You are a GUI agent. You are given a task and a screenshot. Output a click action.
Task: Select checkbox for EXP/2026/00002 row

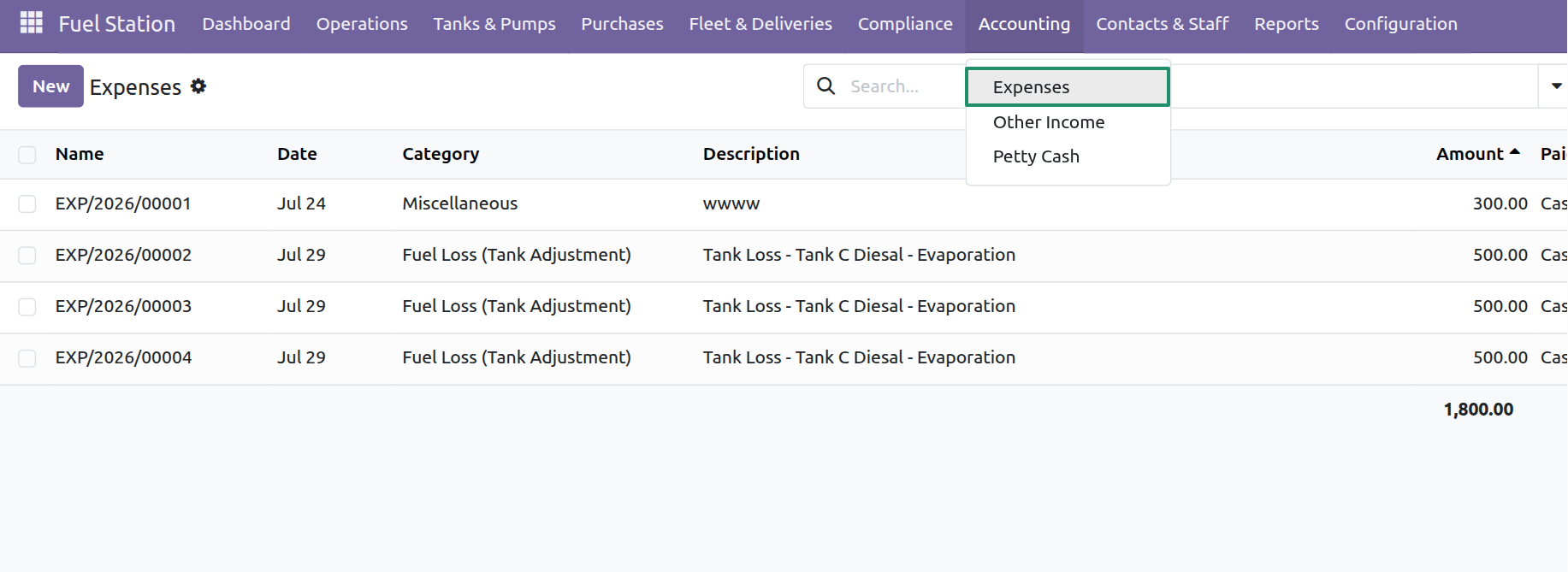click(27, 255)
